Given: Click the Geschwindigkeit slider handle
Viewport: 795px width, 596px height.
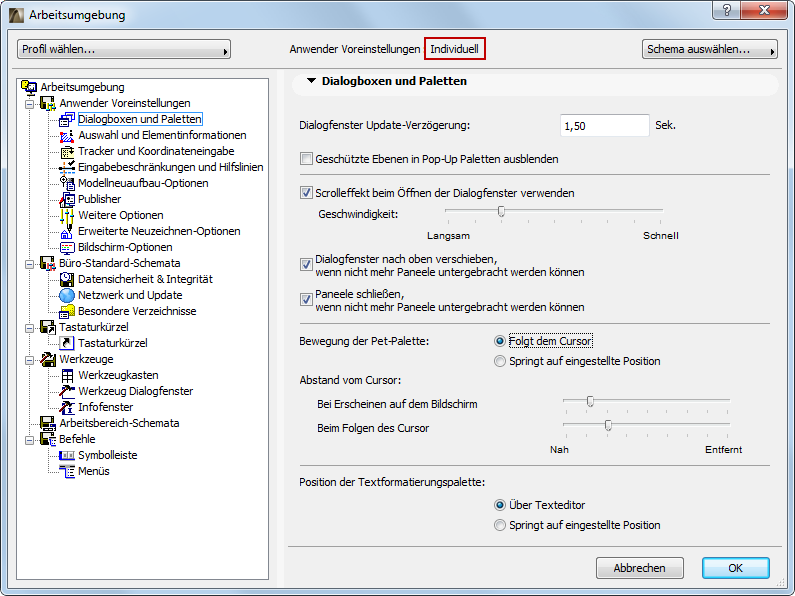Looking at the screenshot, I should coord(501,211).
